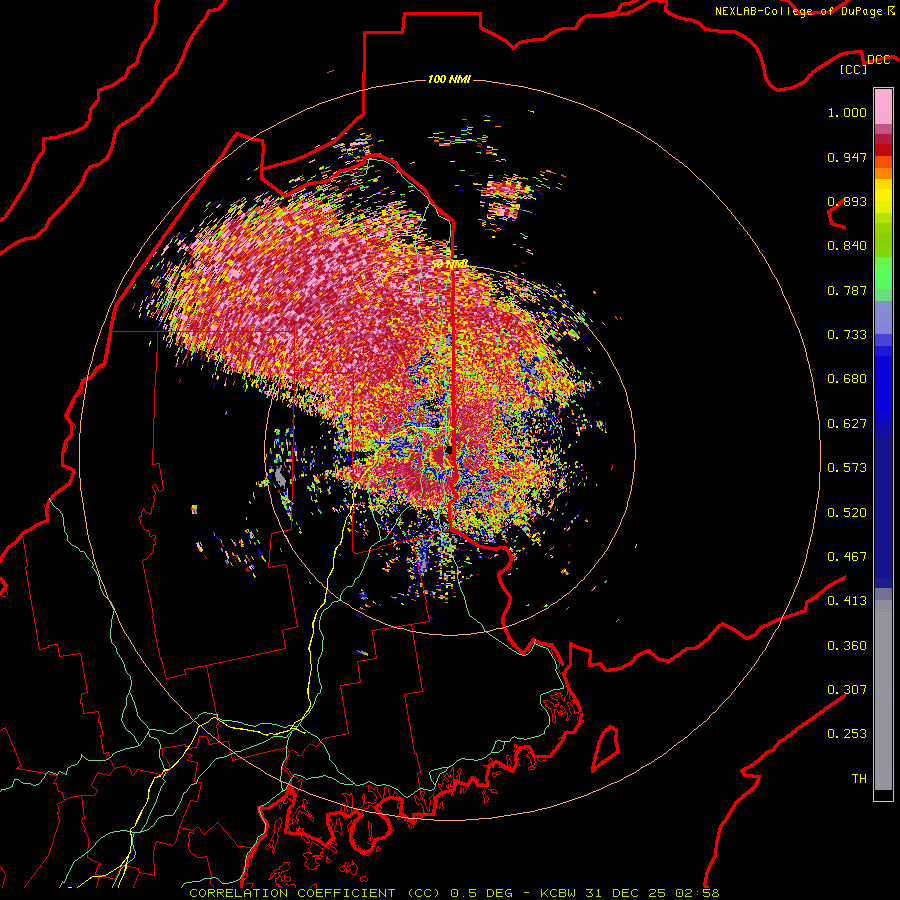Click the 100 NMI range ring label

pos(449,79)
